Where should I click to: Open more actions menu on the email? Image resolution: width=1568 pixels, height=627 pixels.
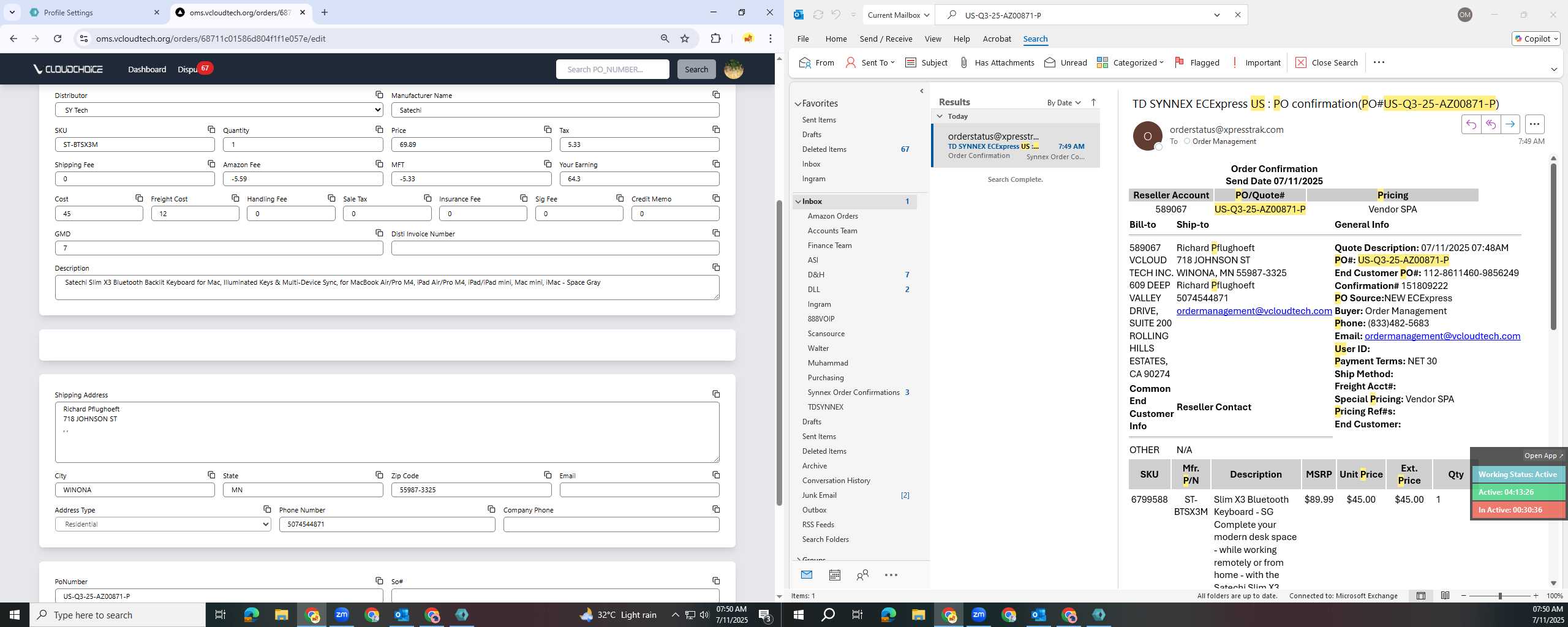click(1534, 124)
